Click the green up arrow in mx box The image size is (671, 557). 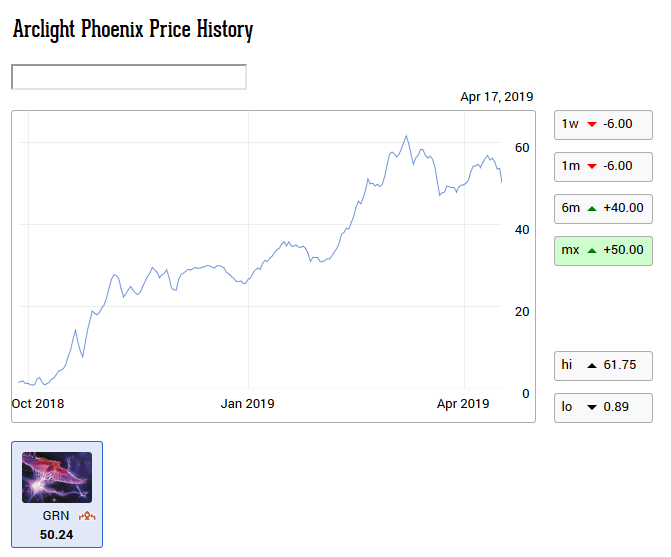point(592,250)
